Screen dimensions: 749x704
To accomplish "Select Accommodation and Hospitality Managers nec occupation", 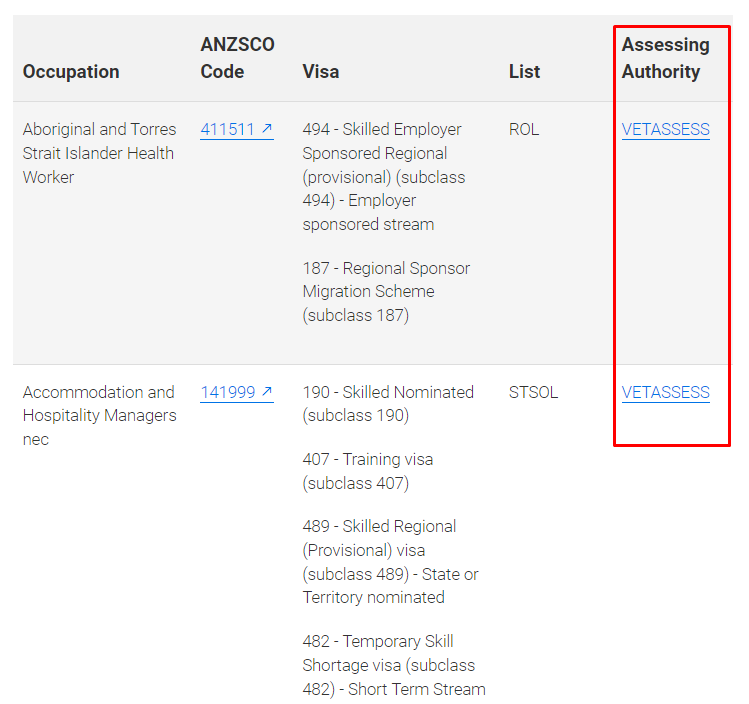I will 99,416.
